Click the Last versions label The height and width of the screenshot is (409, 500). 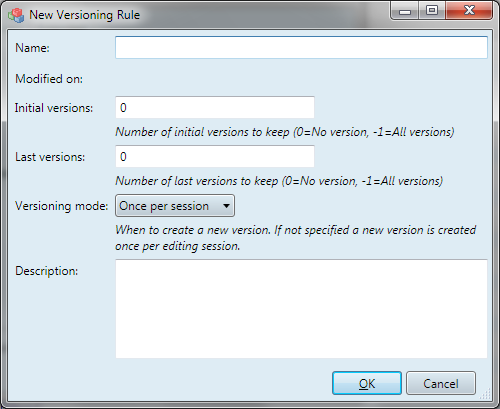tap(50, 157)
